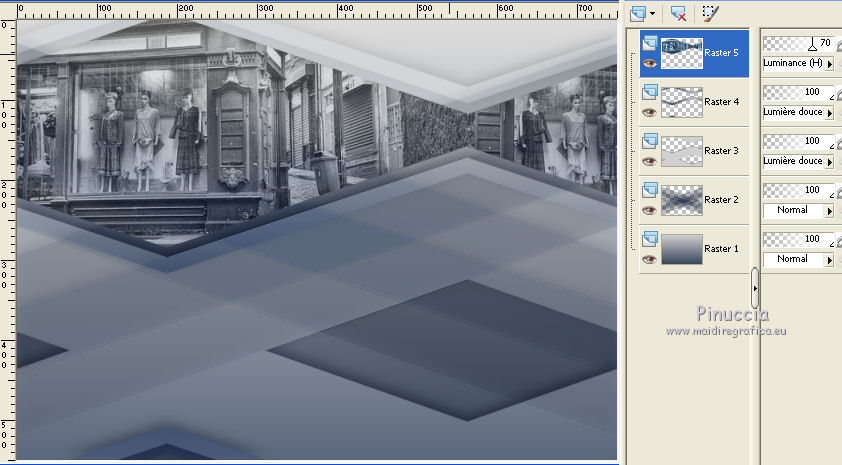Select the Raster 2 layer thumbnail

681,200
